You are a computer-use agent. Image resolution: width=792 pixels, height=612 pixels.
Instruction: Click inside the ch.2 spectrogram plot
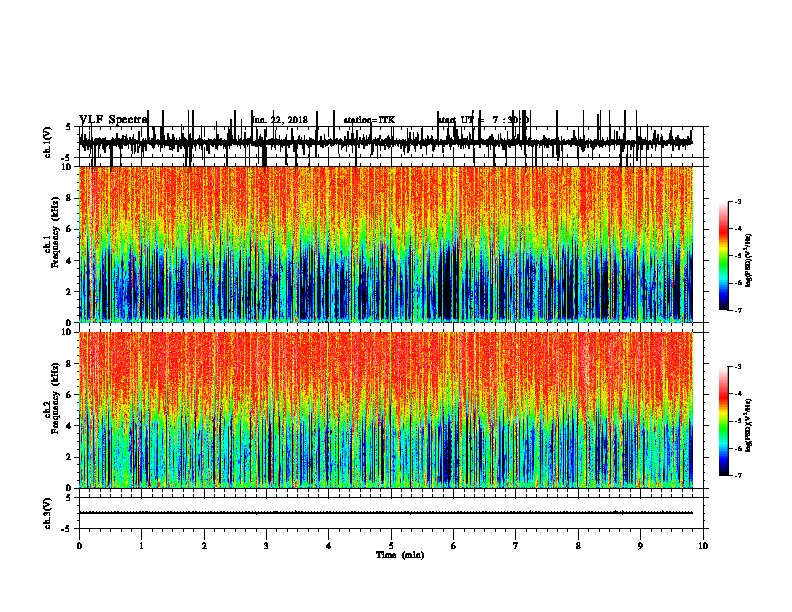(x=386, y=410)
